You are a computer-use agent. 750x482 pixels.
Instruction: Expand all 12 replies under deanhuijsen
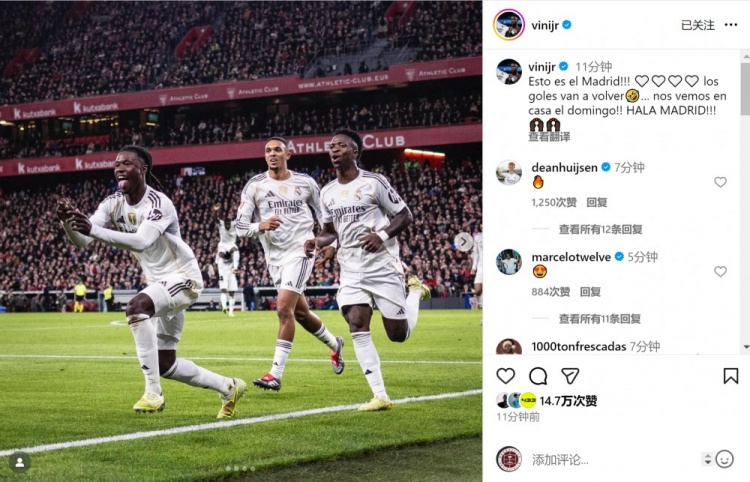pos(600,230)
